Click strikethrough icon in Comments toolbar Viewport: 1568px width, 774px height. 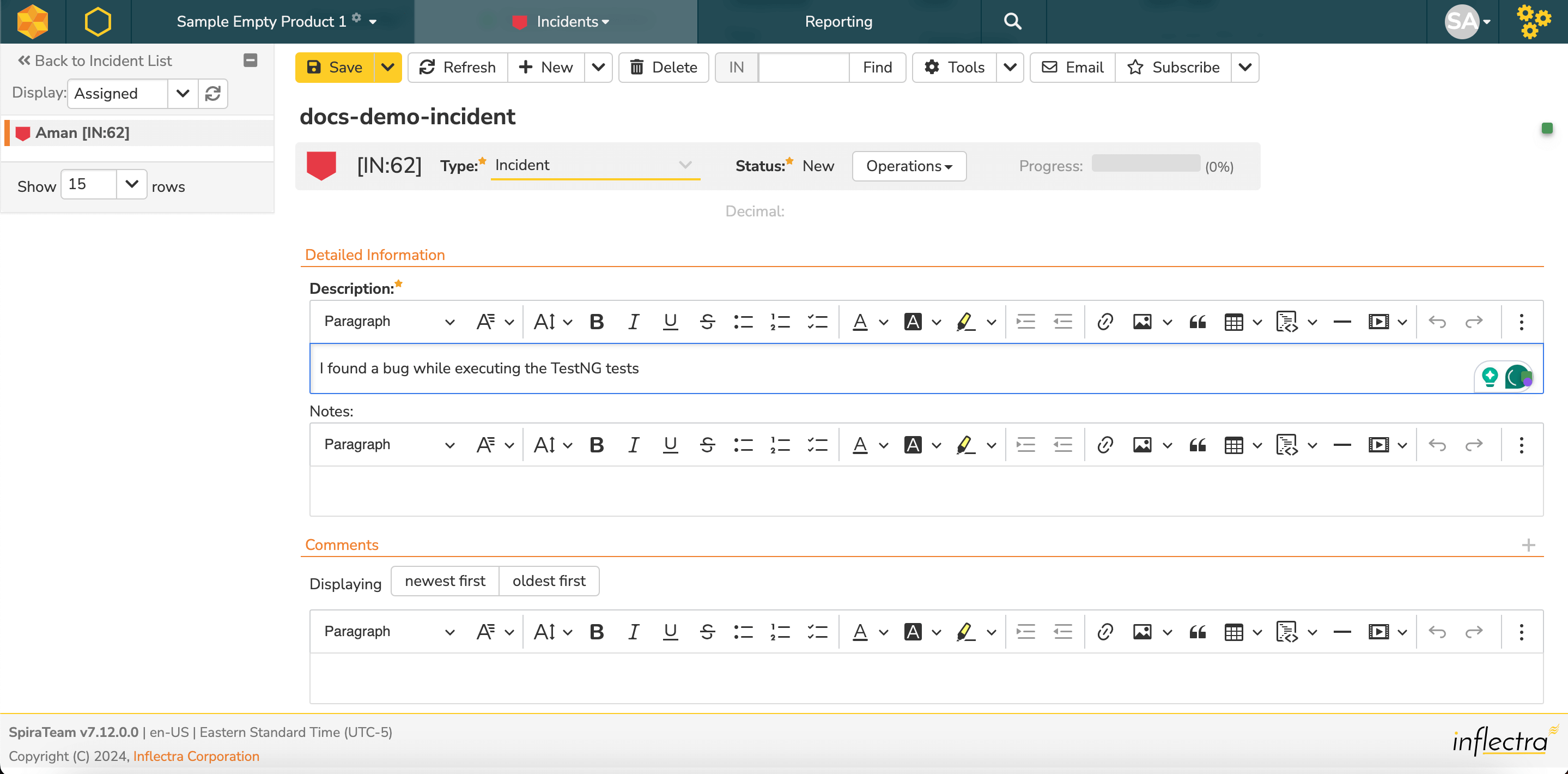tap(707, 632)
